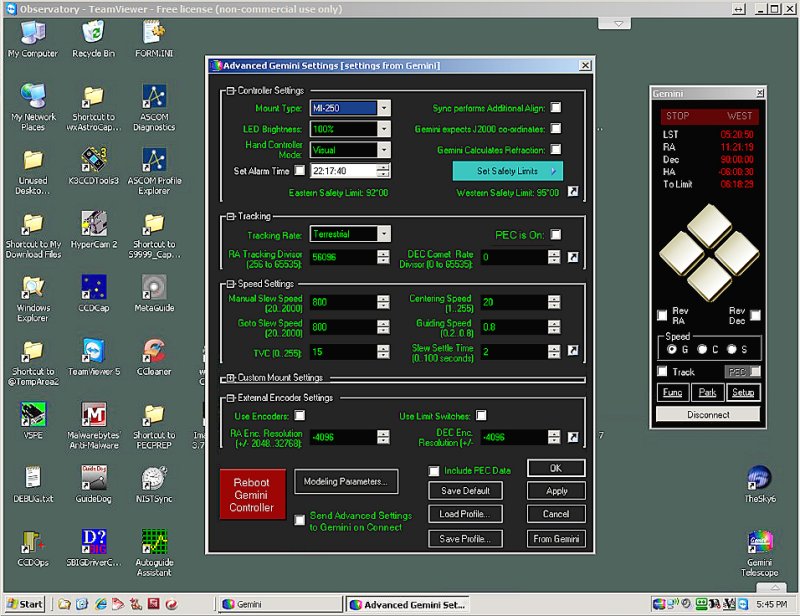Viewport: 800px width, 616px height.
Task: Switch to Gemini taskbar window
Action: point(280,604)
